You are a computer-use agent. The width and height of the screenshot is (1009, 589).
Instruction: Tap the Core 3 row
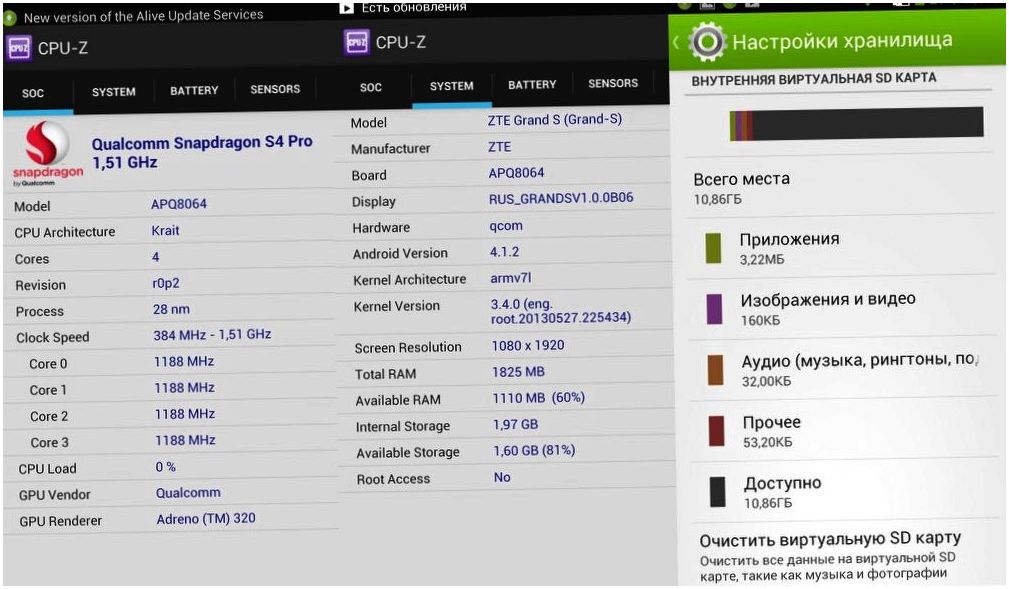[172, 442]
